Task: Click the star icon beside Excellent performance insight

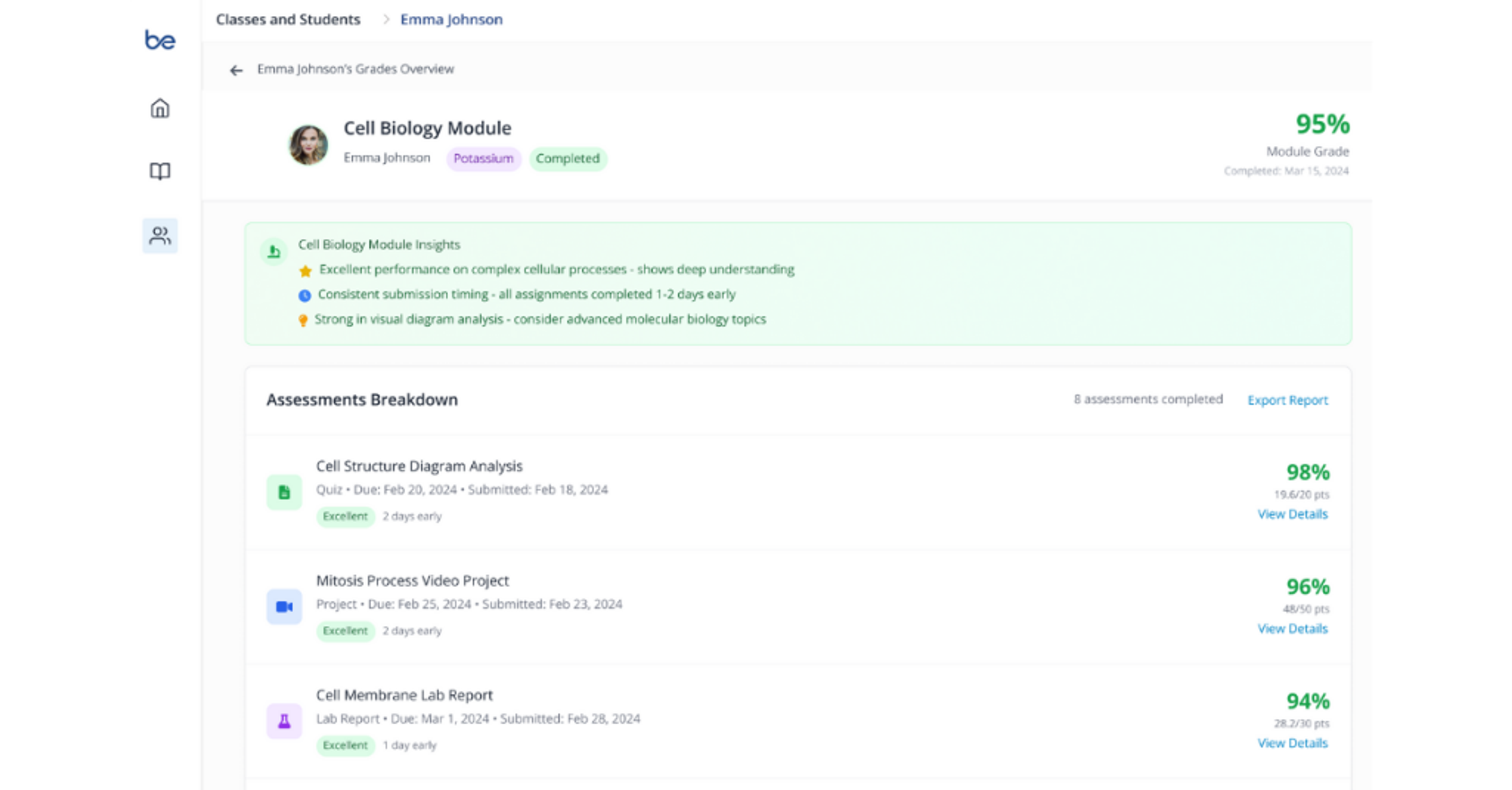Action: point(305,271)
